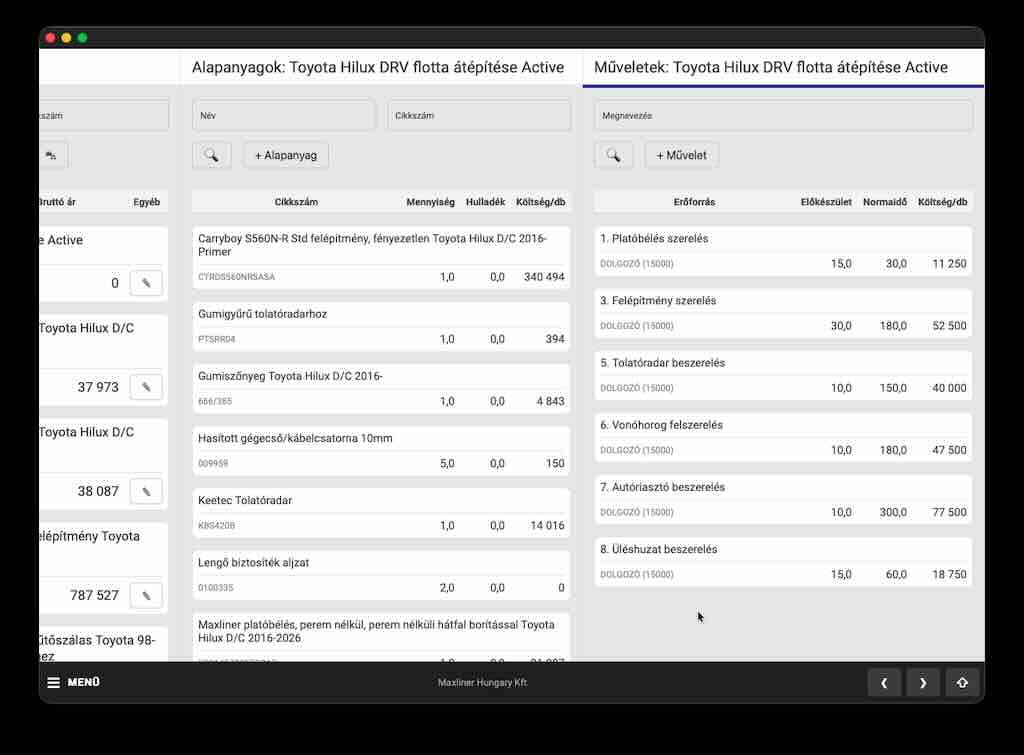
Task: Click the pencil edit icon beside 787 527
Action: (146, 595)
